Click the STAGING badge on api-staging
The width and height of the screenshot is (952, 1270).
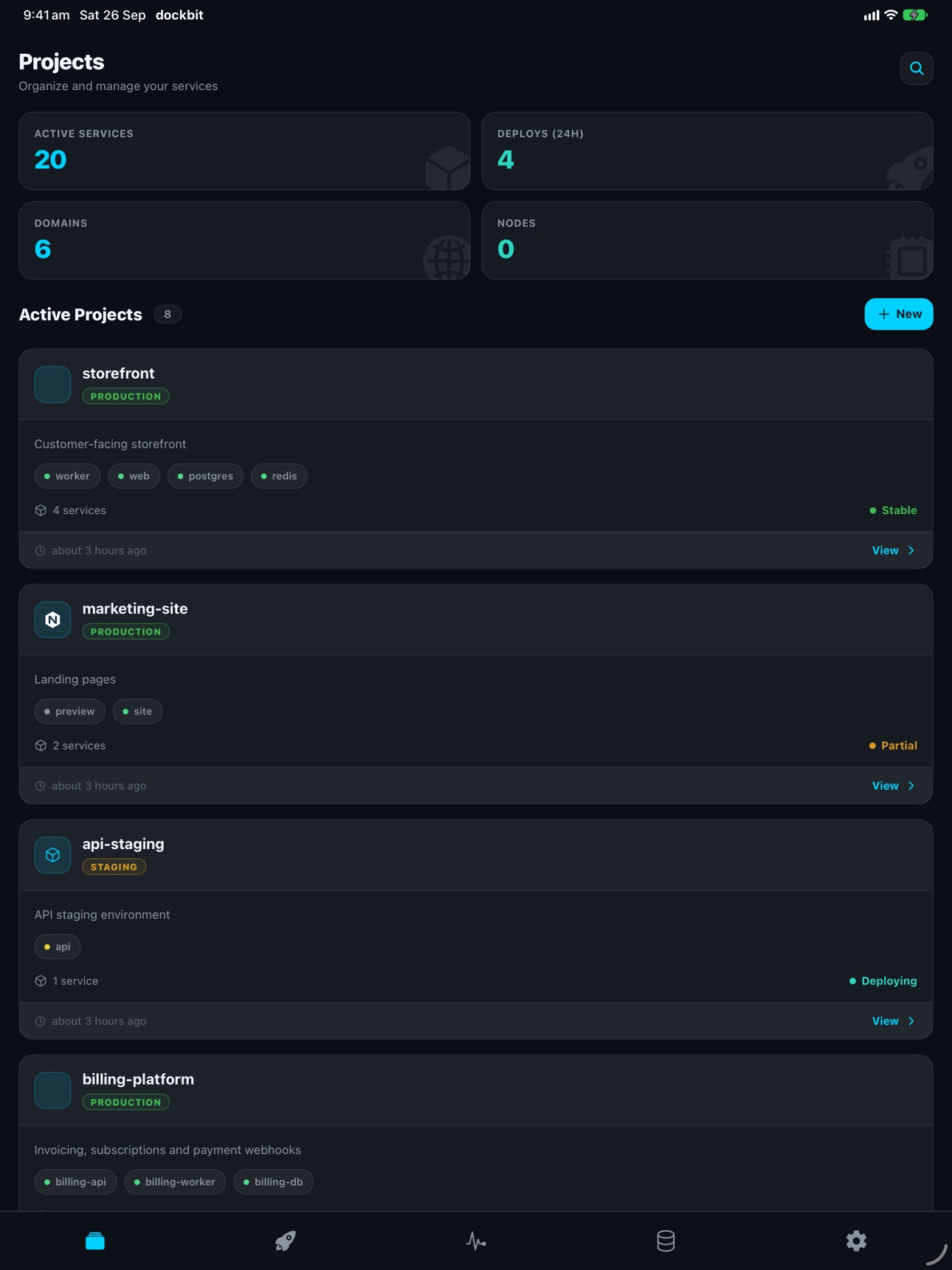pos(114,867)
